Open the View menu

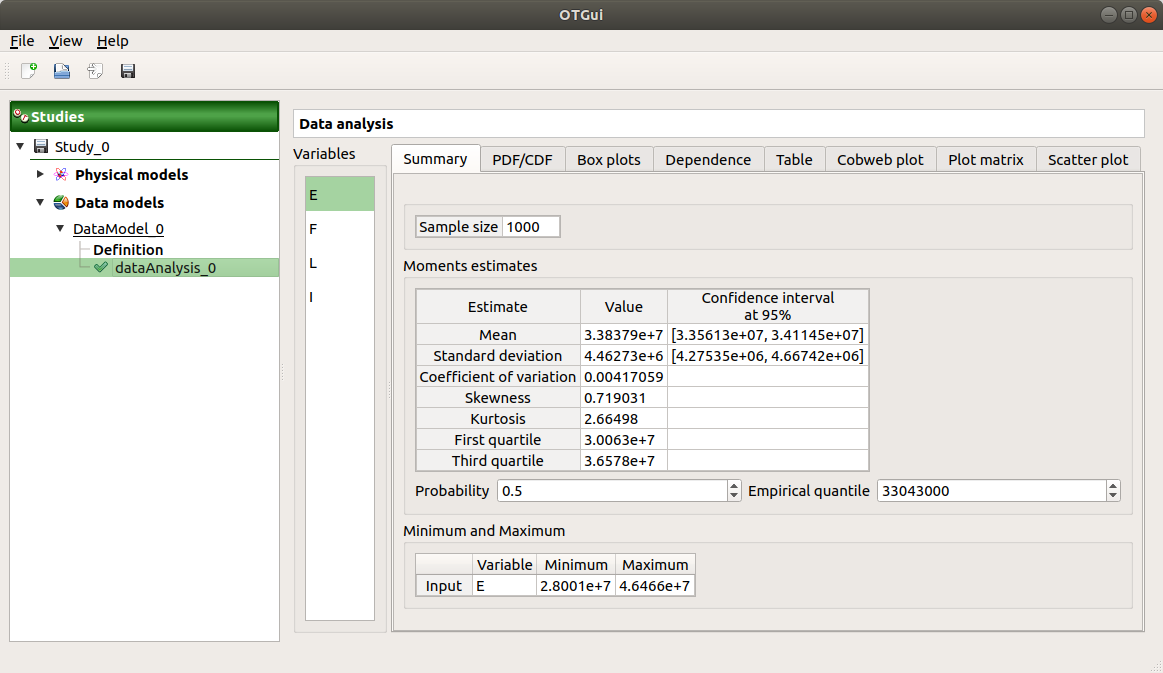65,41
